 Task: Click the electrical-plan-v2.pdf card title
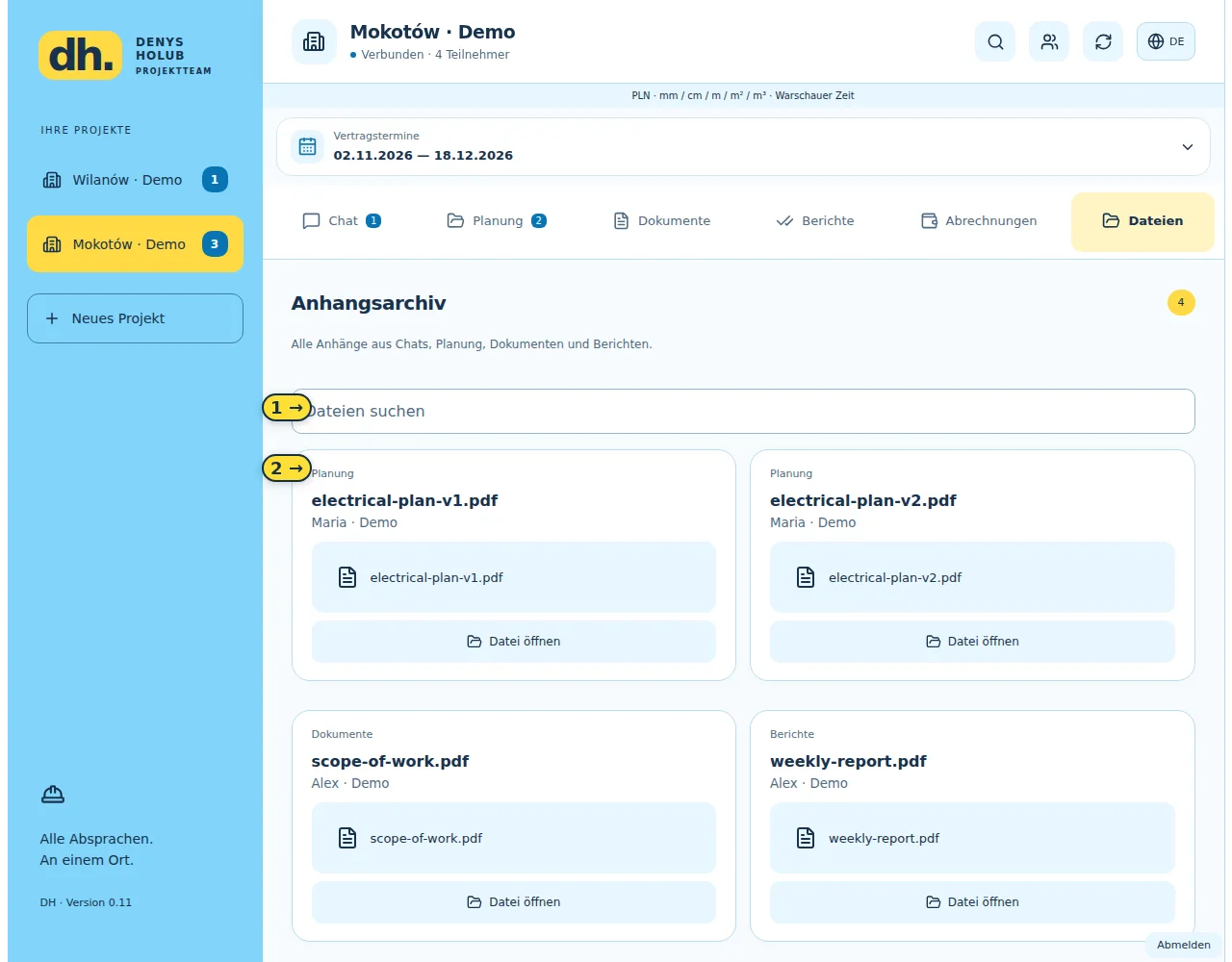[863, 500]
